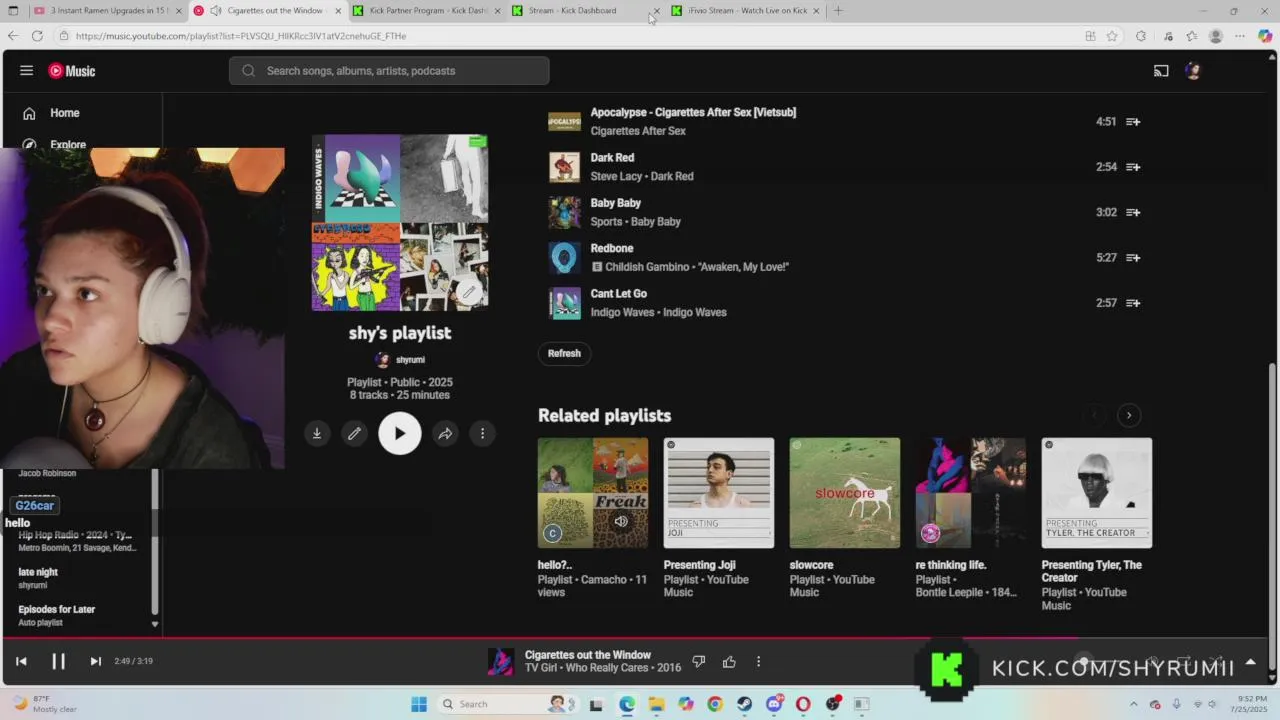The image size is (1280, 720).
Task: Open Microsoft Edge from the taskbar
Action: (x=627, y=704)
